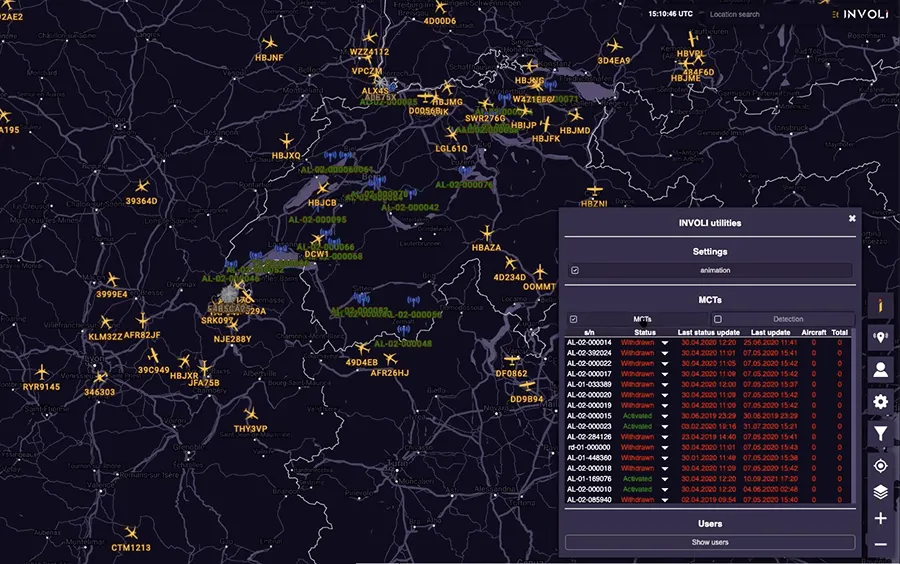Sort by Aircraft column header
900x564 pixels.
click(x=814, y=332)
